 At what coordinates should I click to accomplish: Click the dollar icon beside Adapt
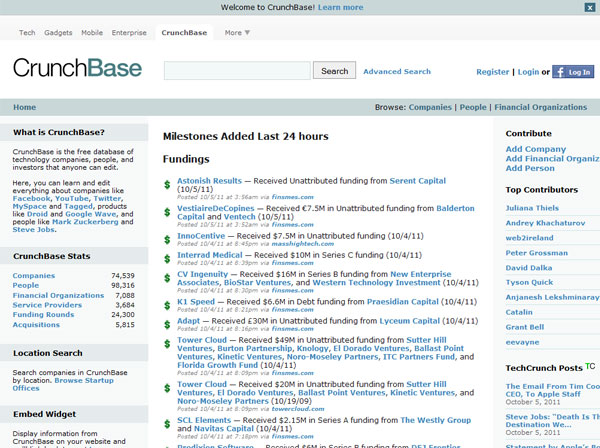coord(167,325)
